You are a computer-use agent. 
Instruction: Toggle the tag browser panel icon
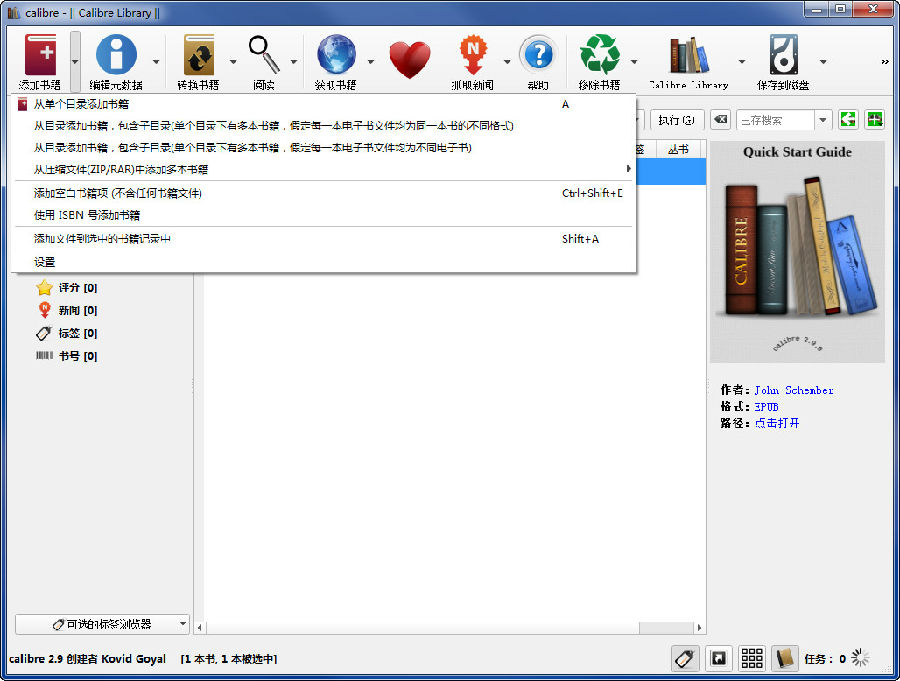[685, 659]
